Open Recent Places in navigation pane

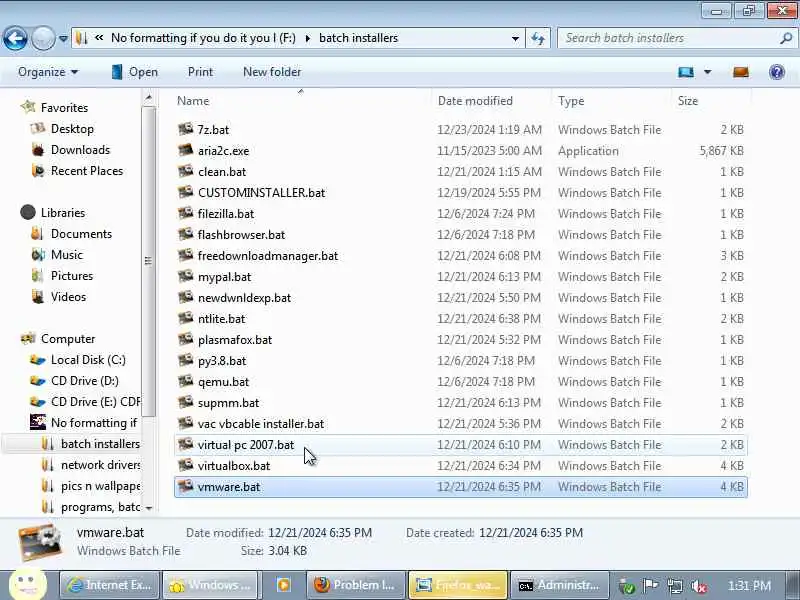(87, 170)
